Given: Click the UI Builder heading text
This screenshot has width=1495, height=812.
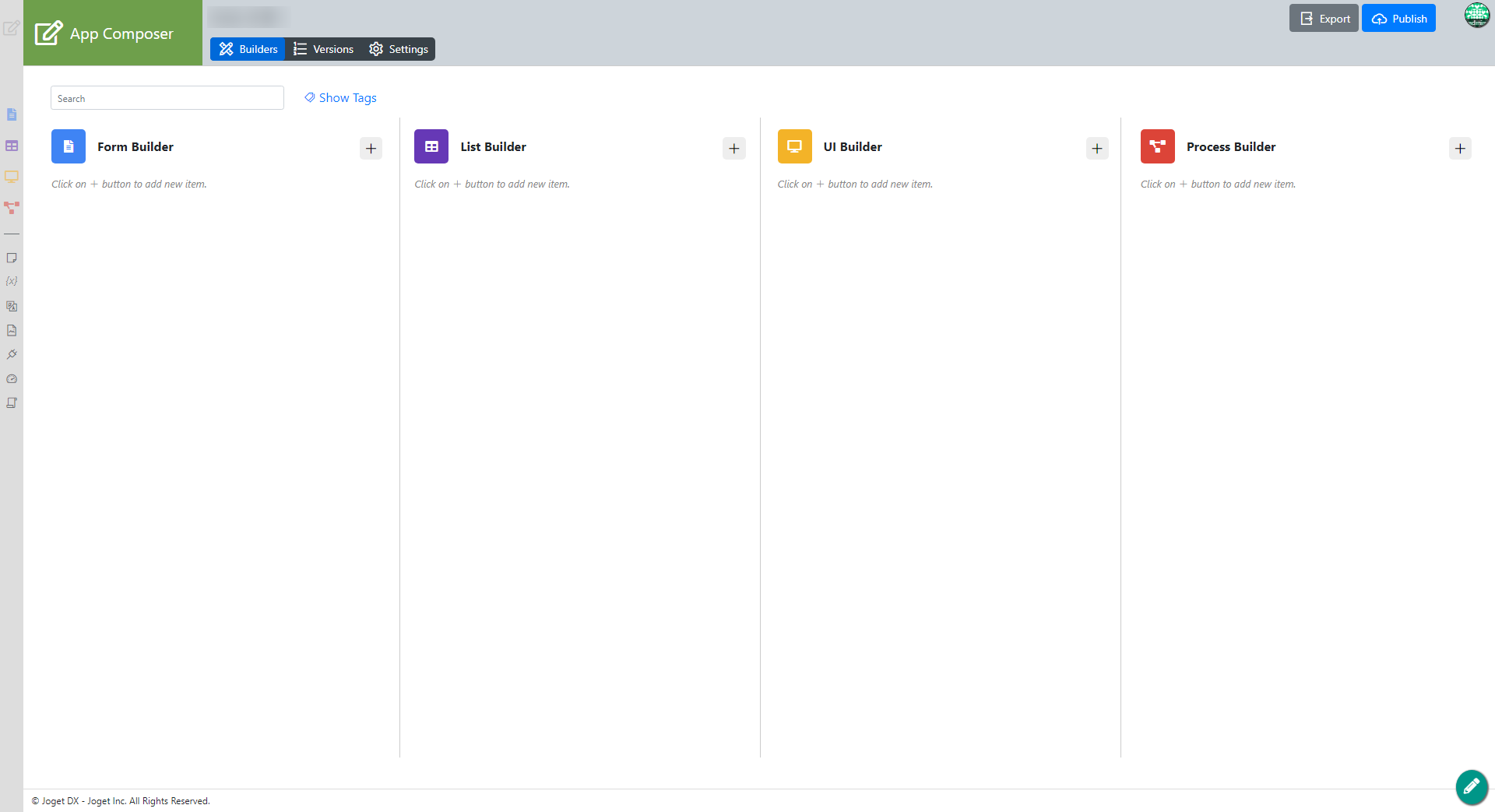Looking at the screenshot, I should (x=853, y=146).
